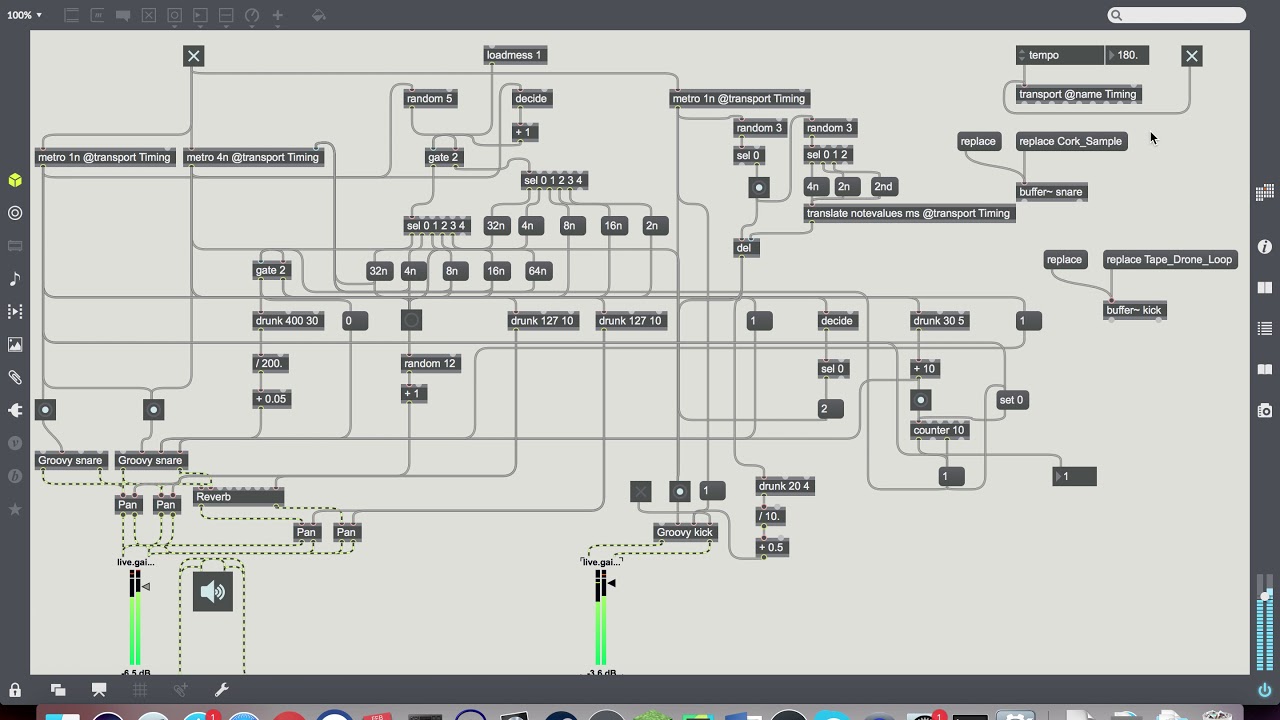This screenshot has width=1280, height=720.
Task: Select the loadmess 1 object
Action: click(515, 56)
